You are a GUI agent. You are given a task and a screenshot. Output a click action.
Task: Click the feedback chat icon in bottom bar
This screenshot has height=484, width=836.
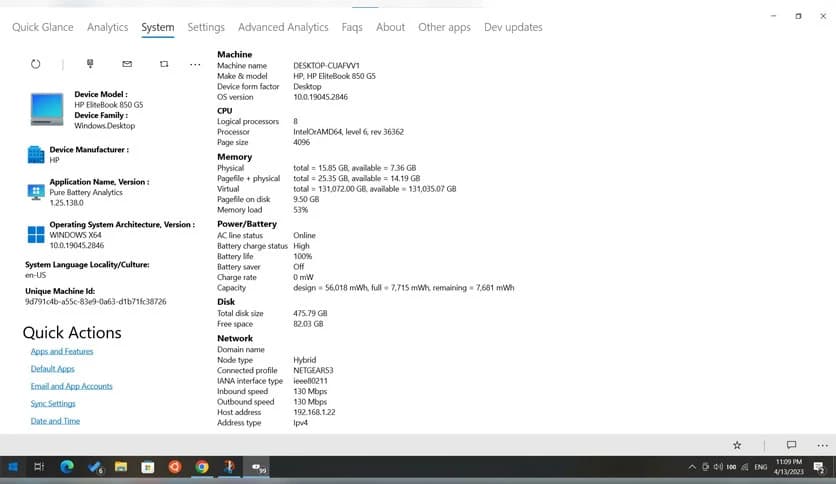point(791,445)
